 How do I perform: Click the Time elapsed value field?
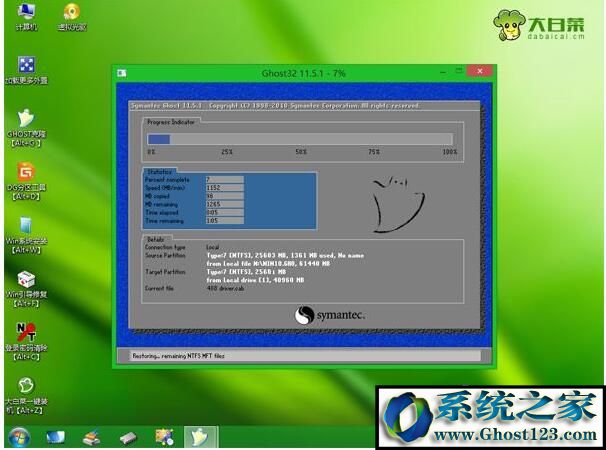(225, 212)
